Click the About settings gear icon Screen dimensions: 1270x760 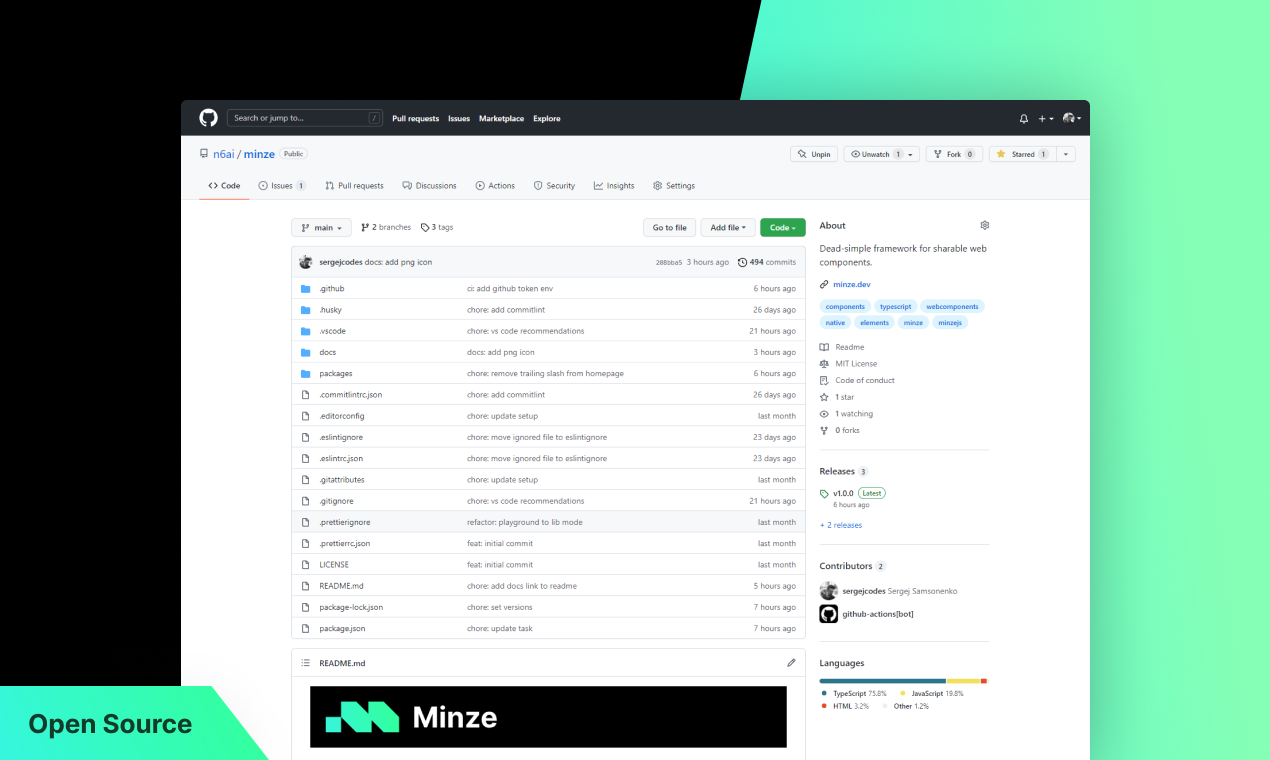coord(985,226)
